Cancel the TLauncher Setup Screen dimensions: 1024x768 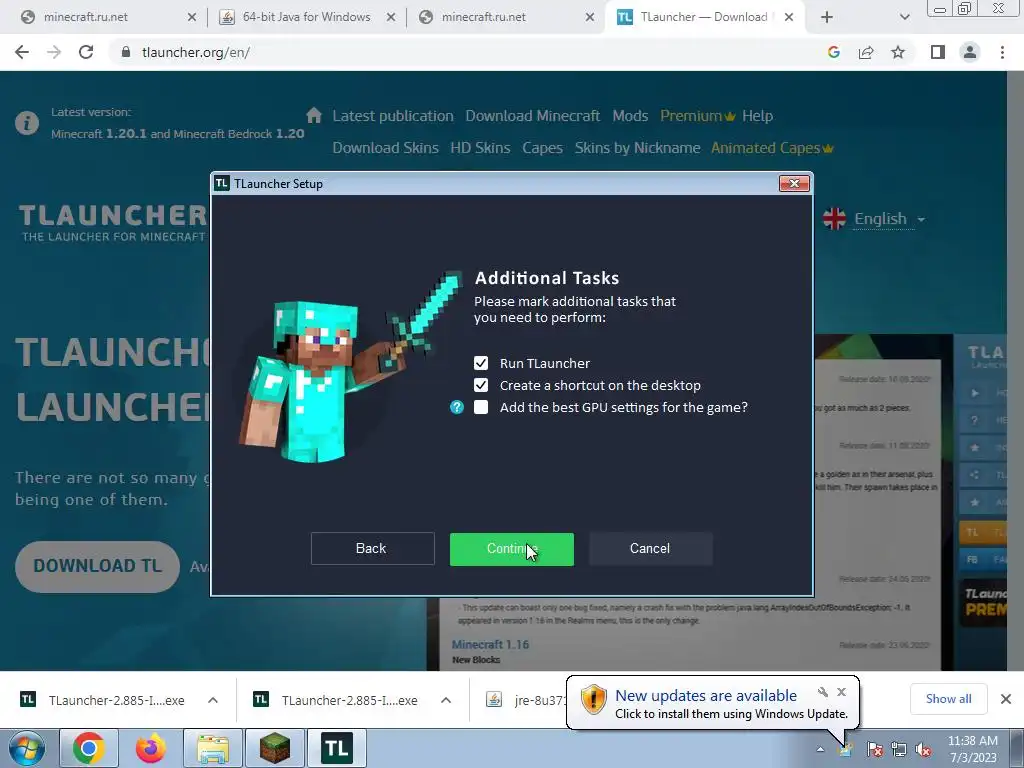point(650,549)
